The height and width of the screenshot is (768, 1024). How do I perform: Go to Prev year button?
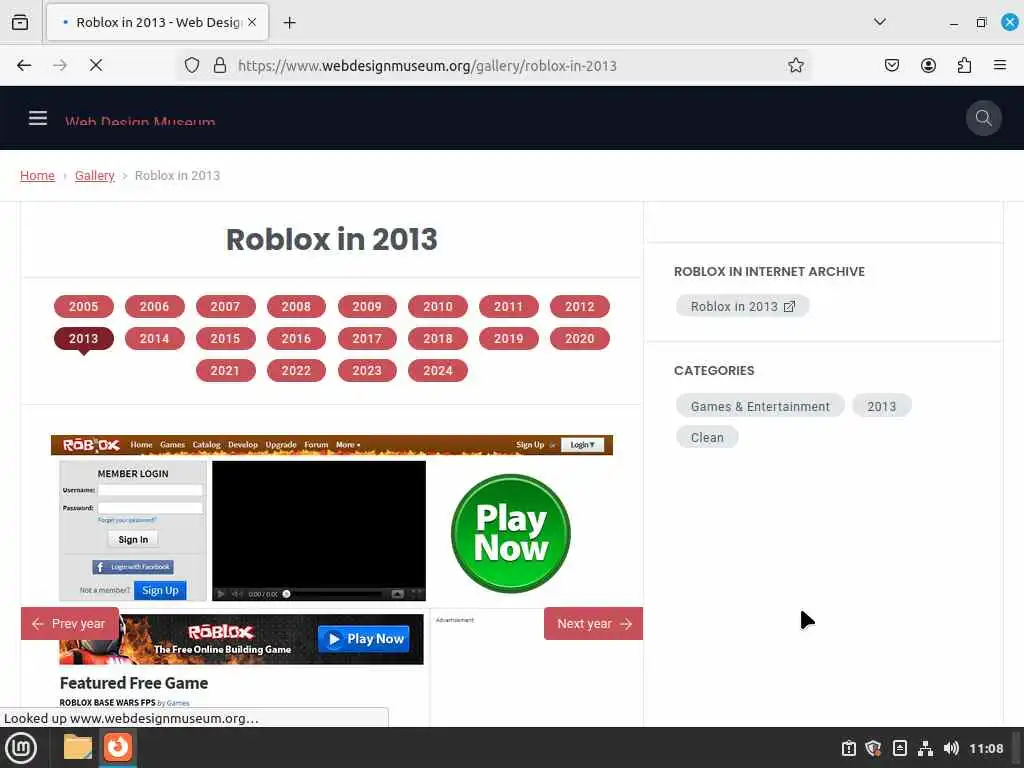point(70,624)
